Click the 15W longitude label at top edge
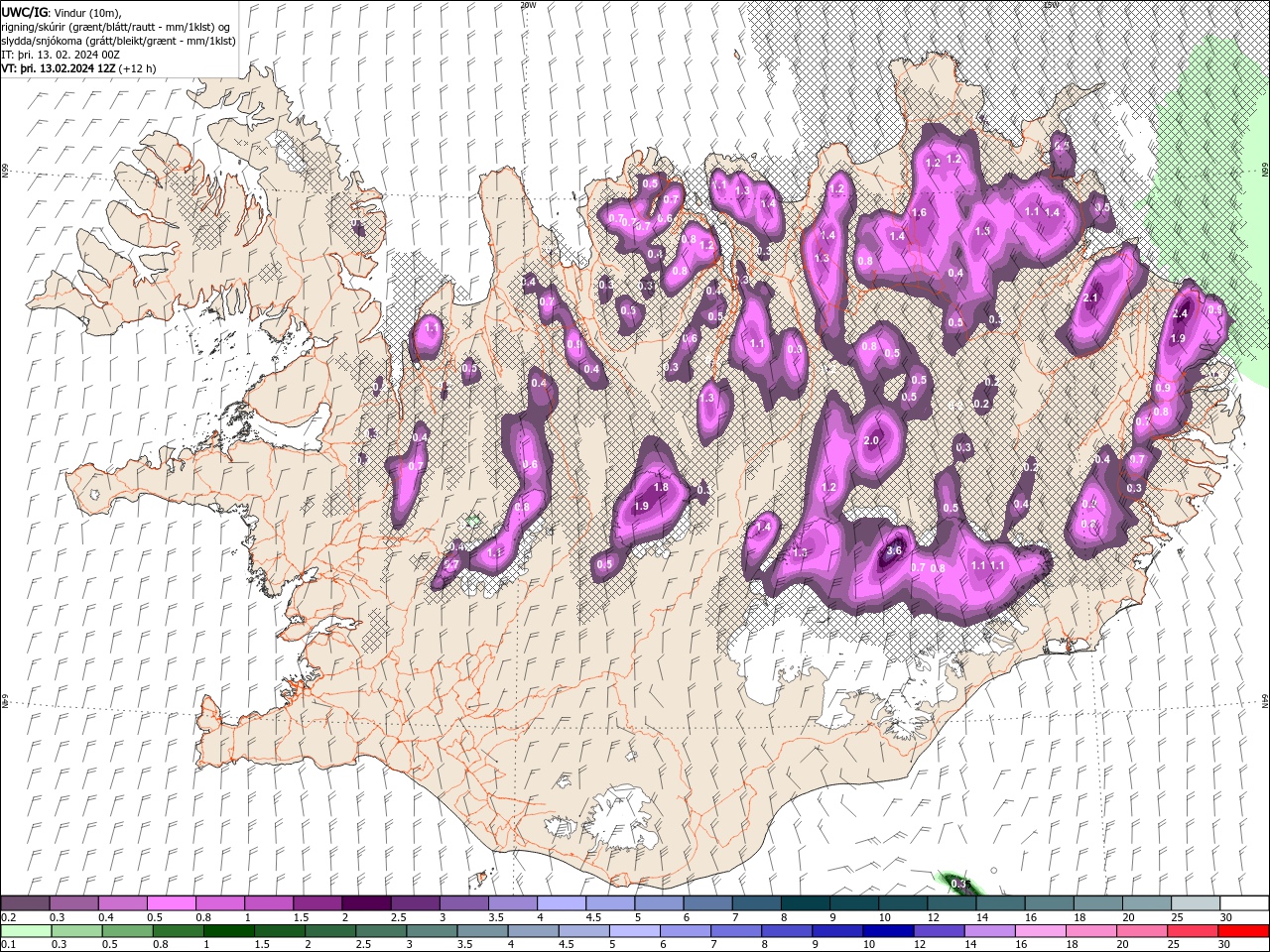 tap(1051, 5)
